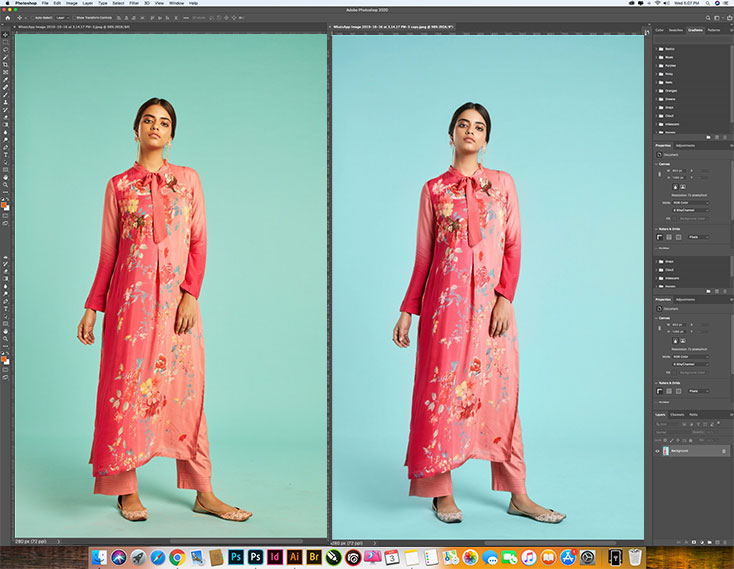Image resolution: width=734 pixels, height=569 pixels.
Task: Toggle the filter for type layers
Action: (698, 424)
